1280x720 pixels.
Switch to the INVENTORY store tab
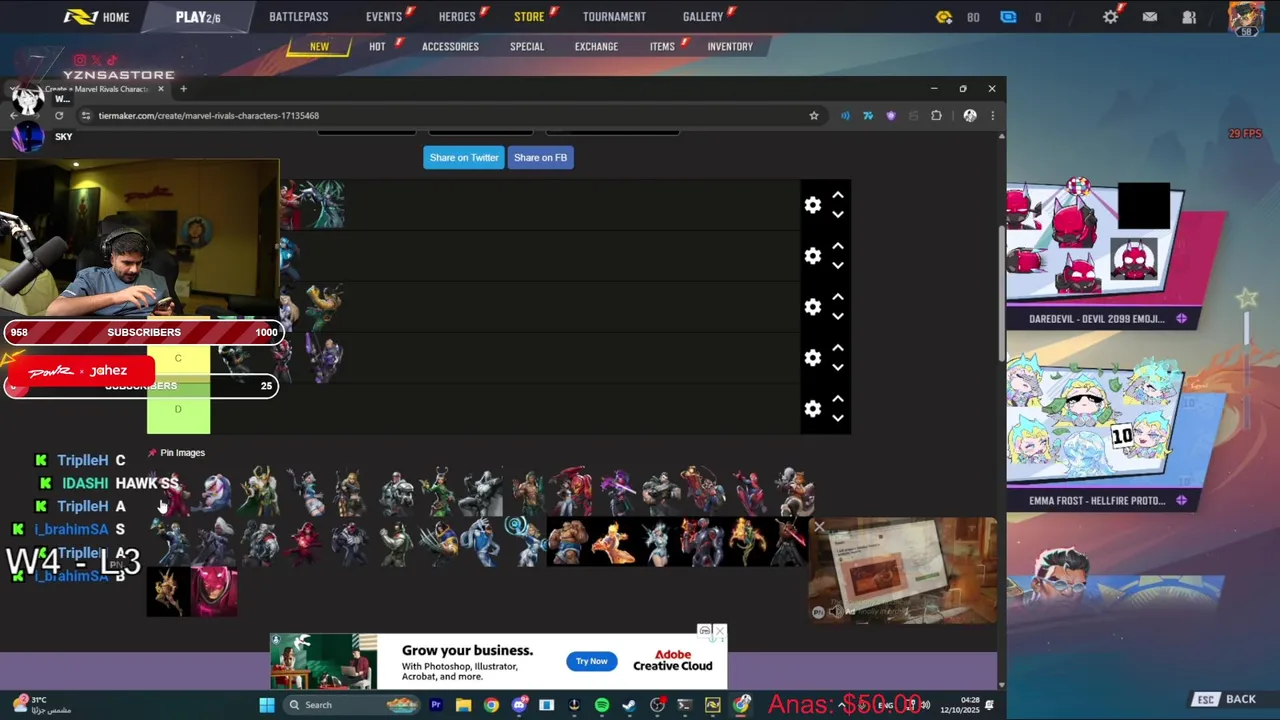pos(730,47)
